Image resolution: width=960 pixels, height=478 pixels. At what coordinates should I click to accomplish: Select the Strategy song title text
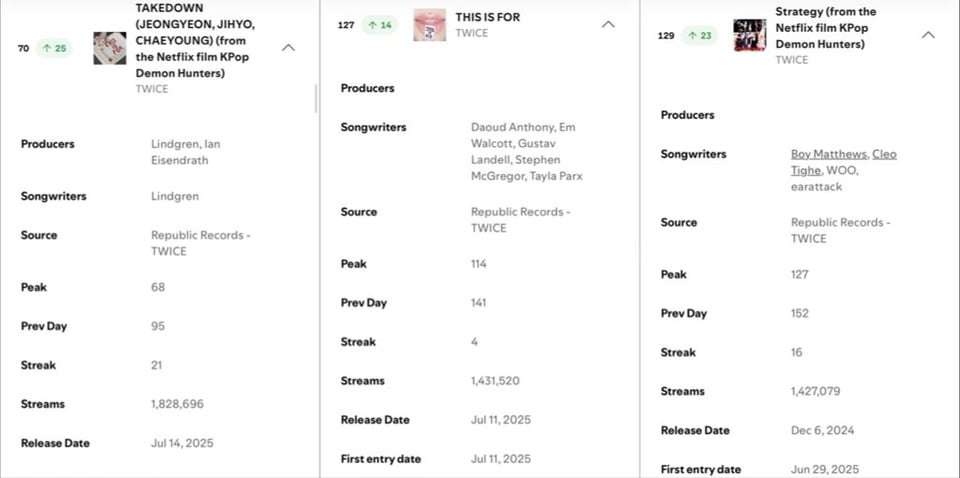[x=826, y=28]
